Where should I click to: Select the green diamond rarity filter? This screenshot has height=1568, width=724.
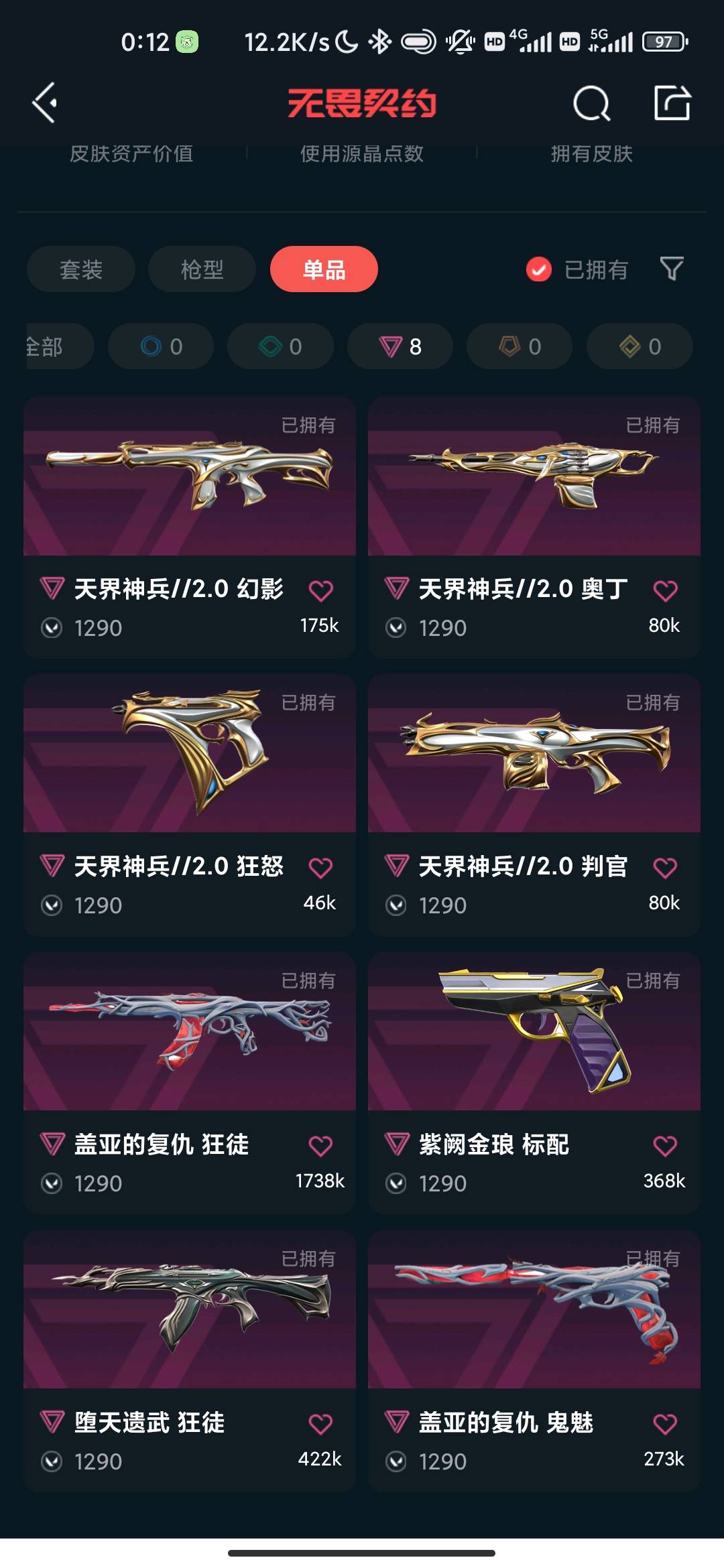[x=280, y=346]
